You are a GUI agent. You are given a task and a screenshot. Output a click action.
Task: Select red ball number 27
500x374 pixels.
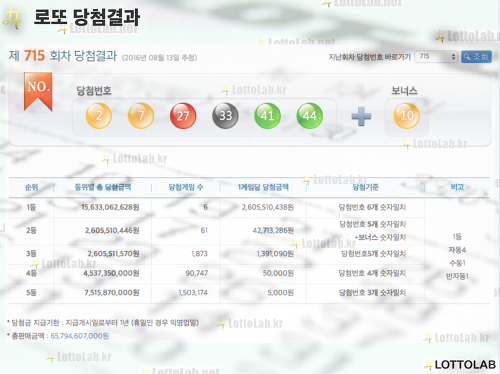[x=183, y=116]
